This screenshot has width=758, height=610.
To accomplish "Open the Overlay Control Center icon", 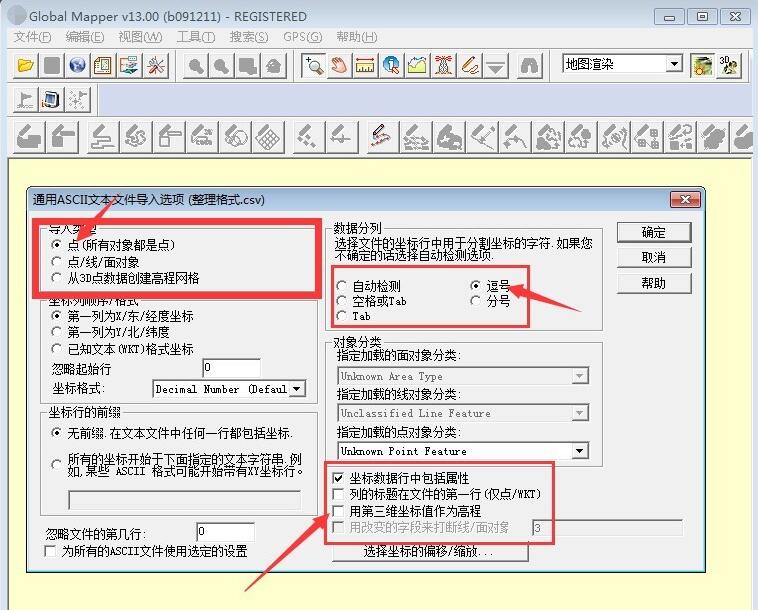I will 129,65.
